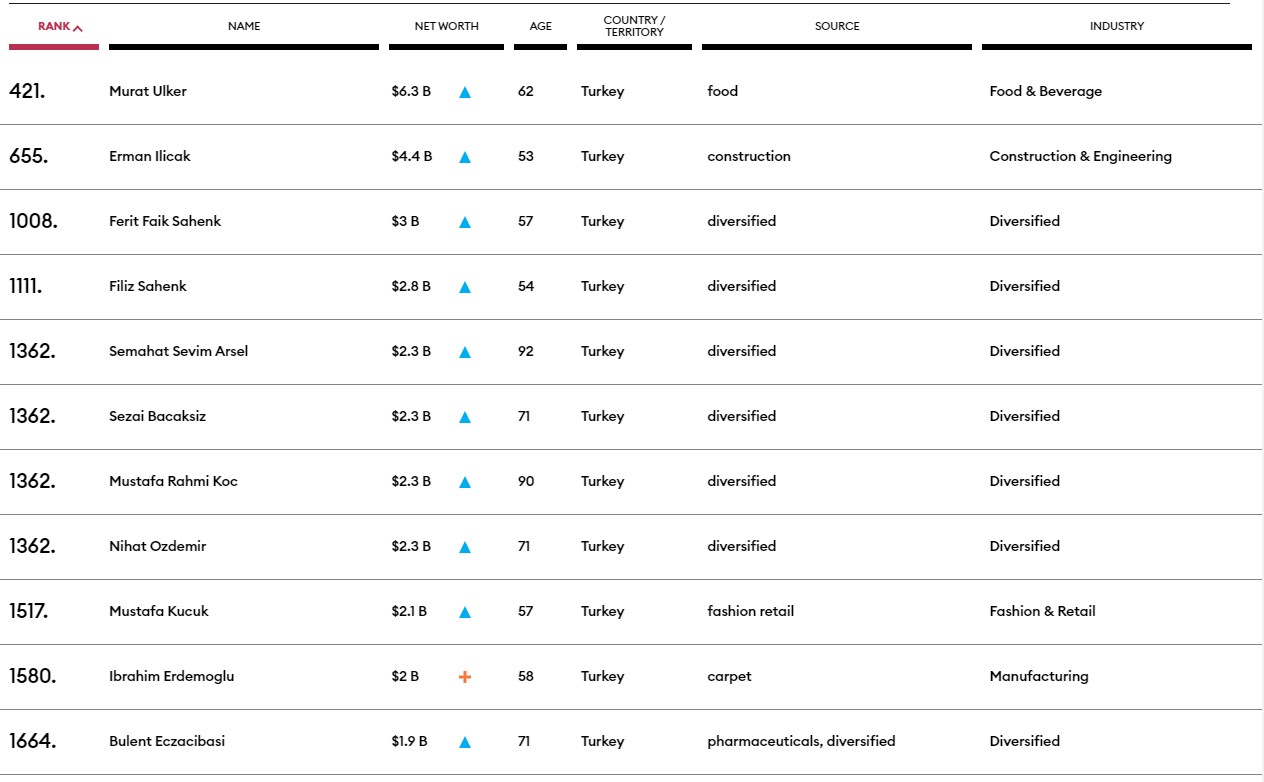1264x782 pixels.
Task: Click blue triangle in Nihat Ozdemir's row
Action: tap(465, 547)
